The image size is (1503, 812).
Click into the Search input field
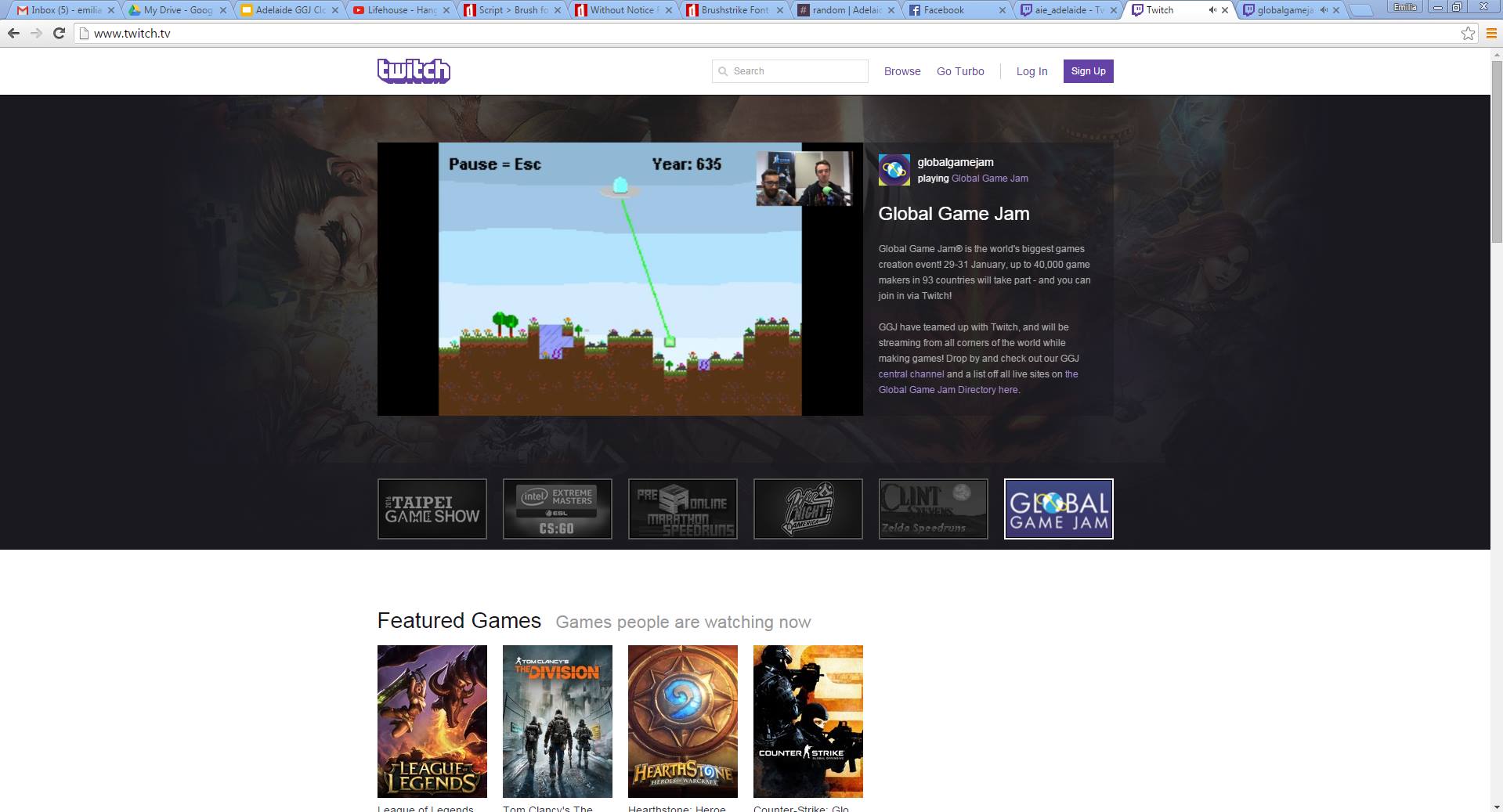coord(789,71)
